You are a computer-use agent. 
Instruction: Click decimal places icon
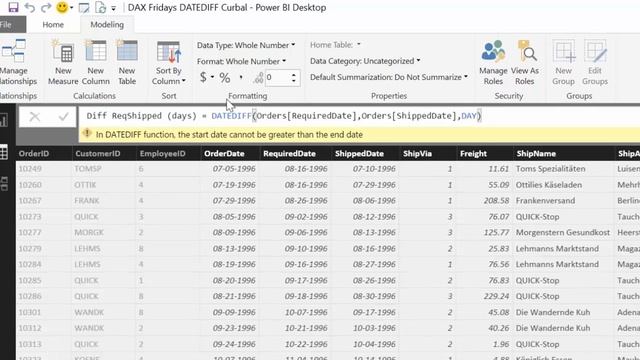pyautogui.click(x=258, y=78)
